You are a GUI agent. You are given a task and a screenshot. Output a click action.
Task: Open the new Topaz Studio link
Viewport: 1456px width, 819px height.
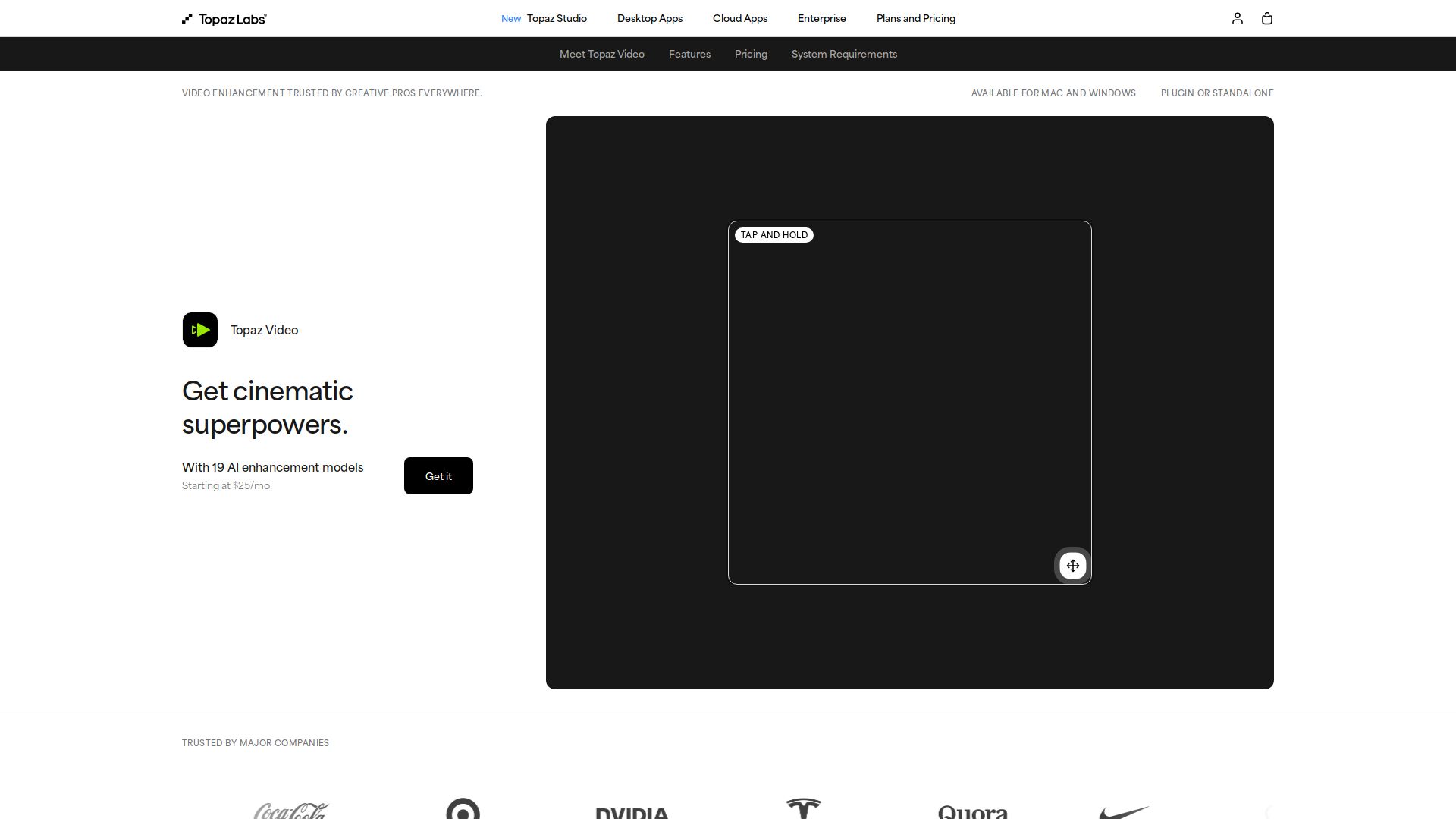click(x=556, y=18)
